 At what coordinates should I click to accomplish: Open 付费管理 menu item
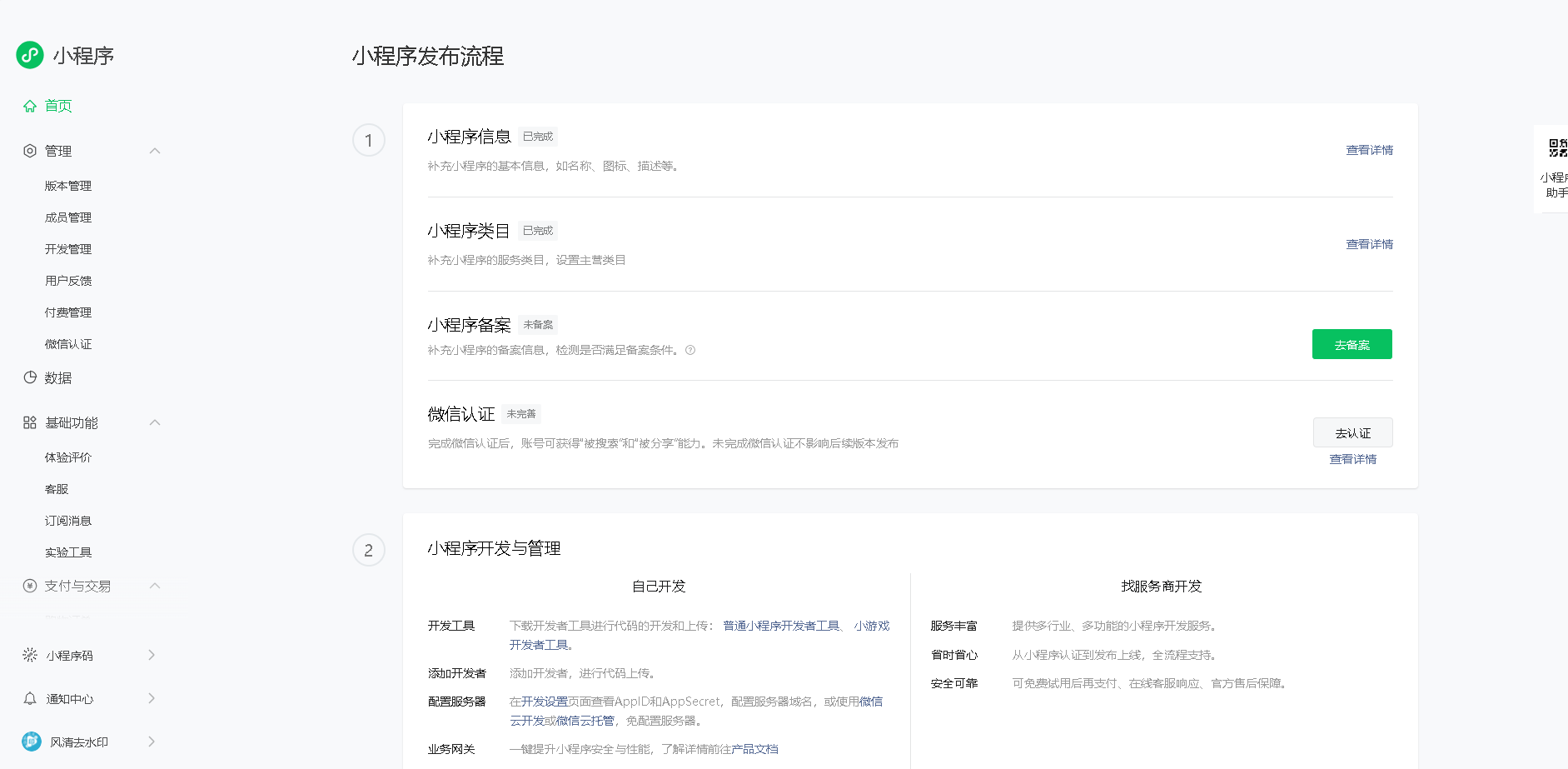(68, 312)
